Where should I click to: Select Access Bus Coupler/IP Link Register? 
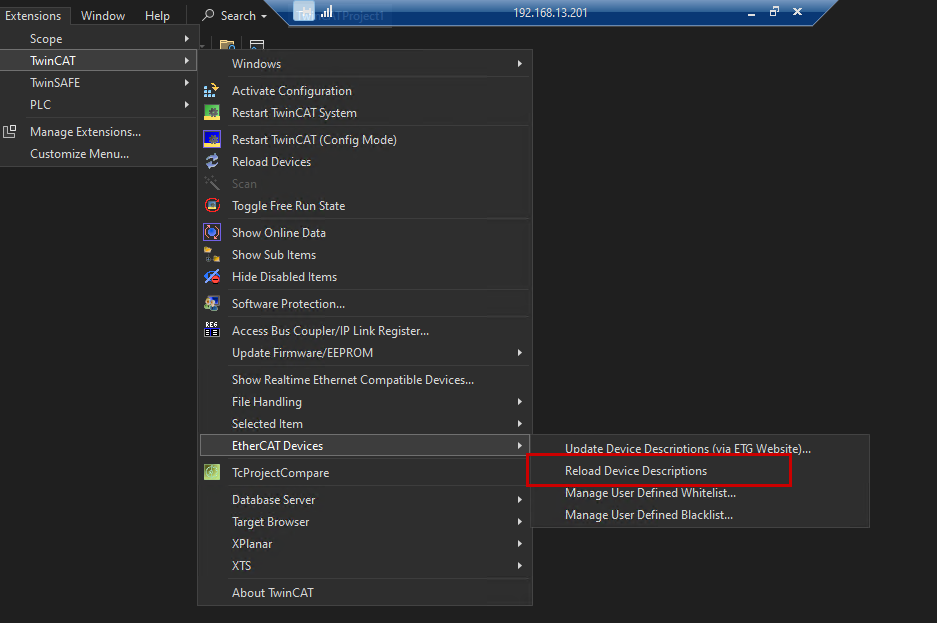pyautogui.click(x=365, y=330)
